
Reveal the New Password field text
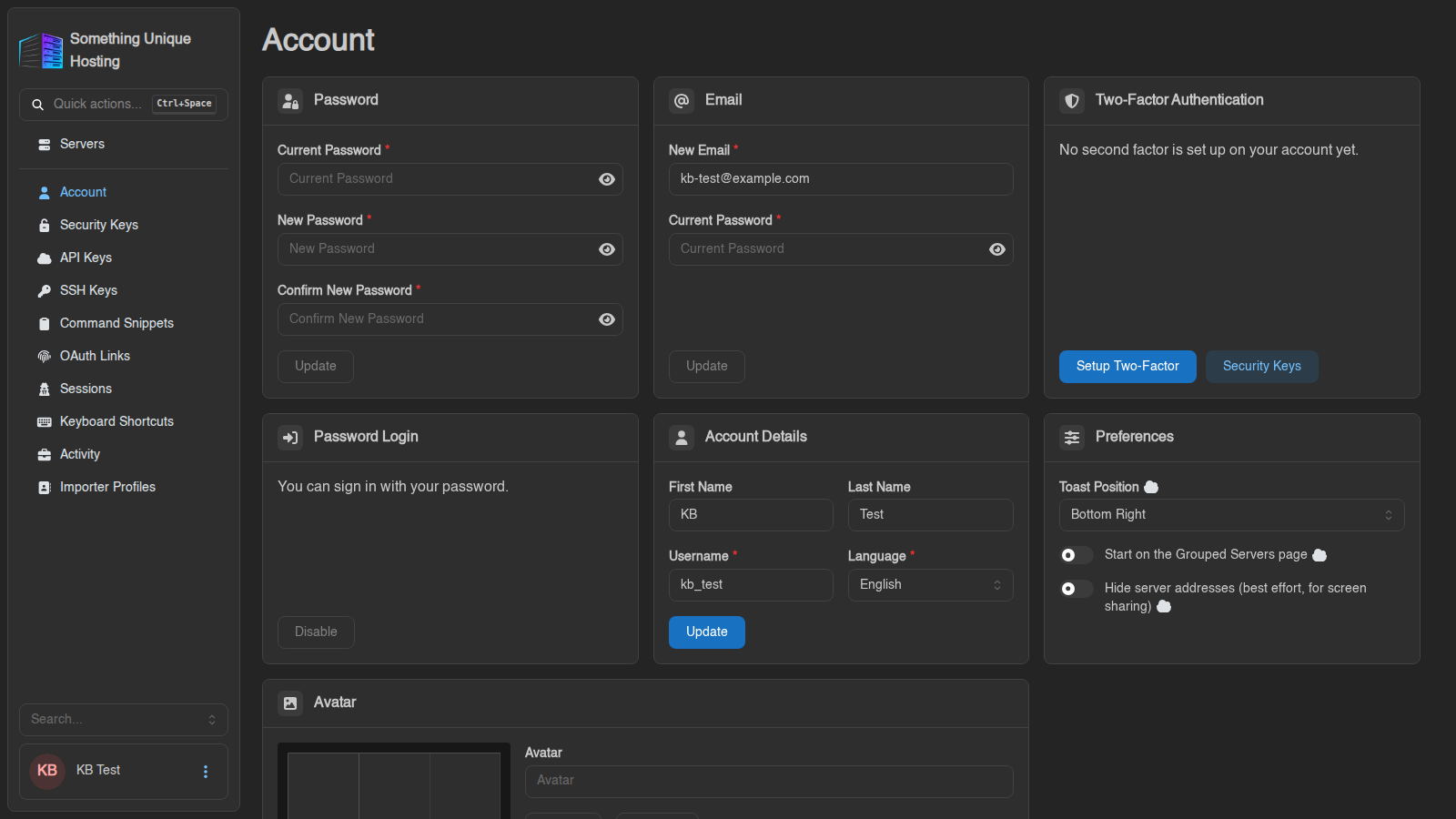(x=607, y=249)
